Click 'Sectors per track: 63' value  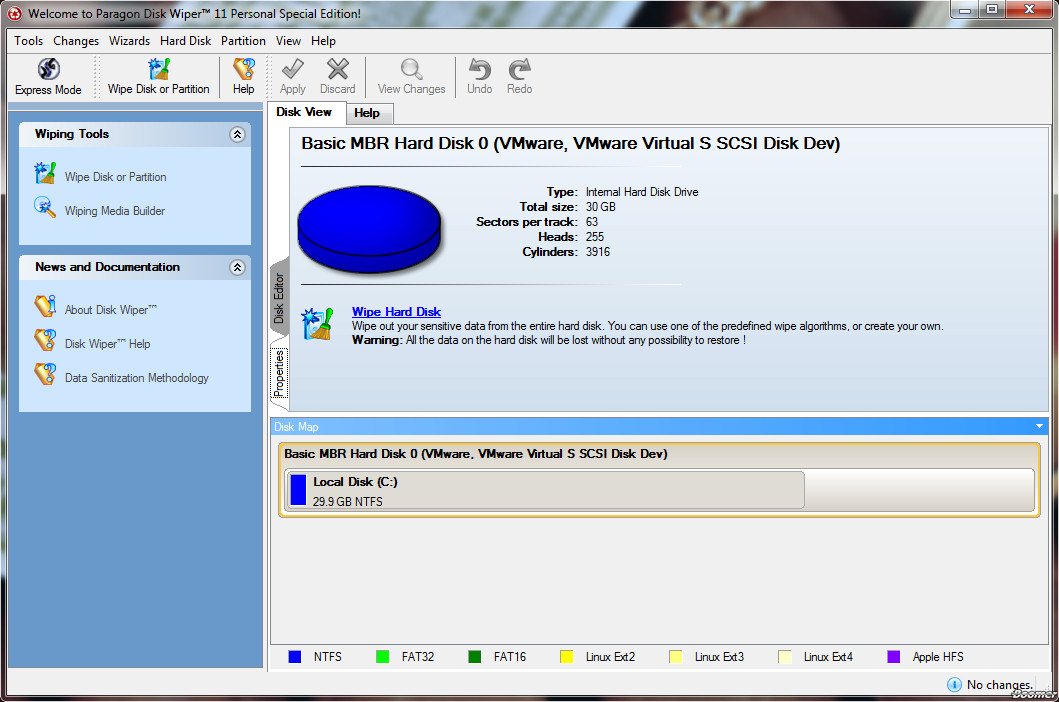tap(592, 222)
